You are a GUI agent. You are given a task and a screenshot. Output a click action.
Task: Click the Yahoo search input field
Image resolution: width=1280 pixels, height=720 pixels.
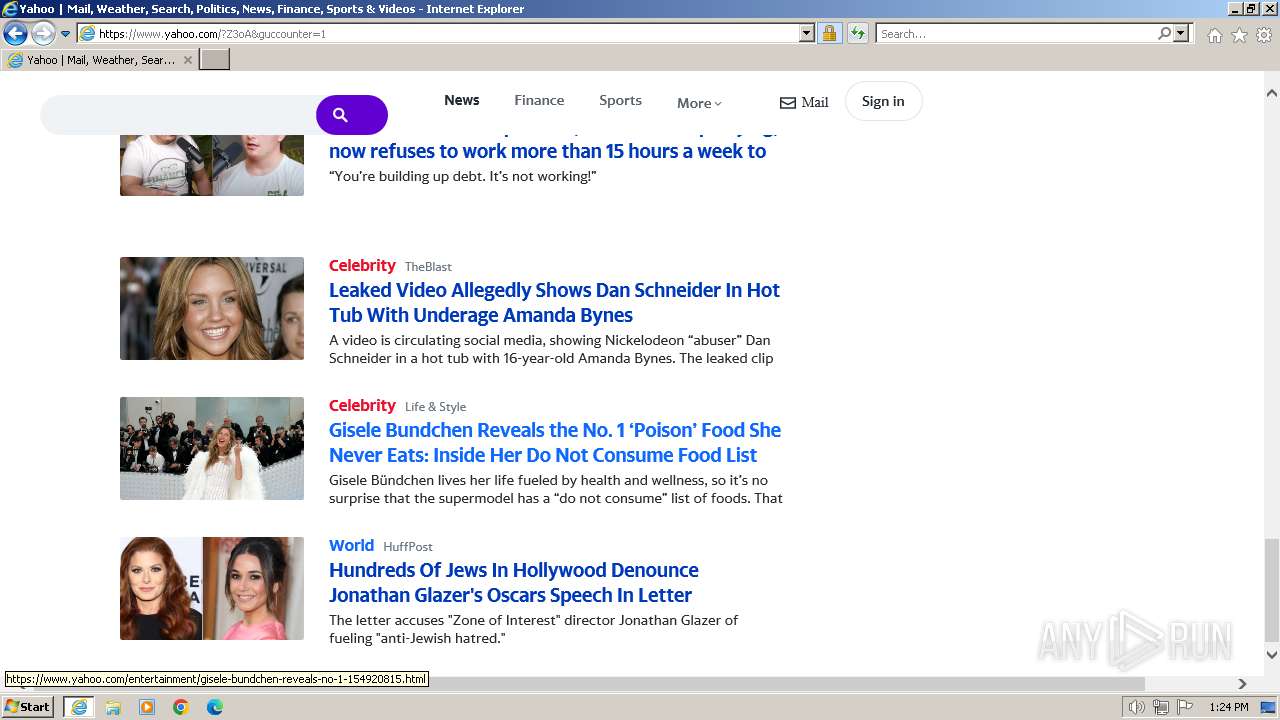pos(180,115)
